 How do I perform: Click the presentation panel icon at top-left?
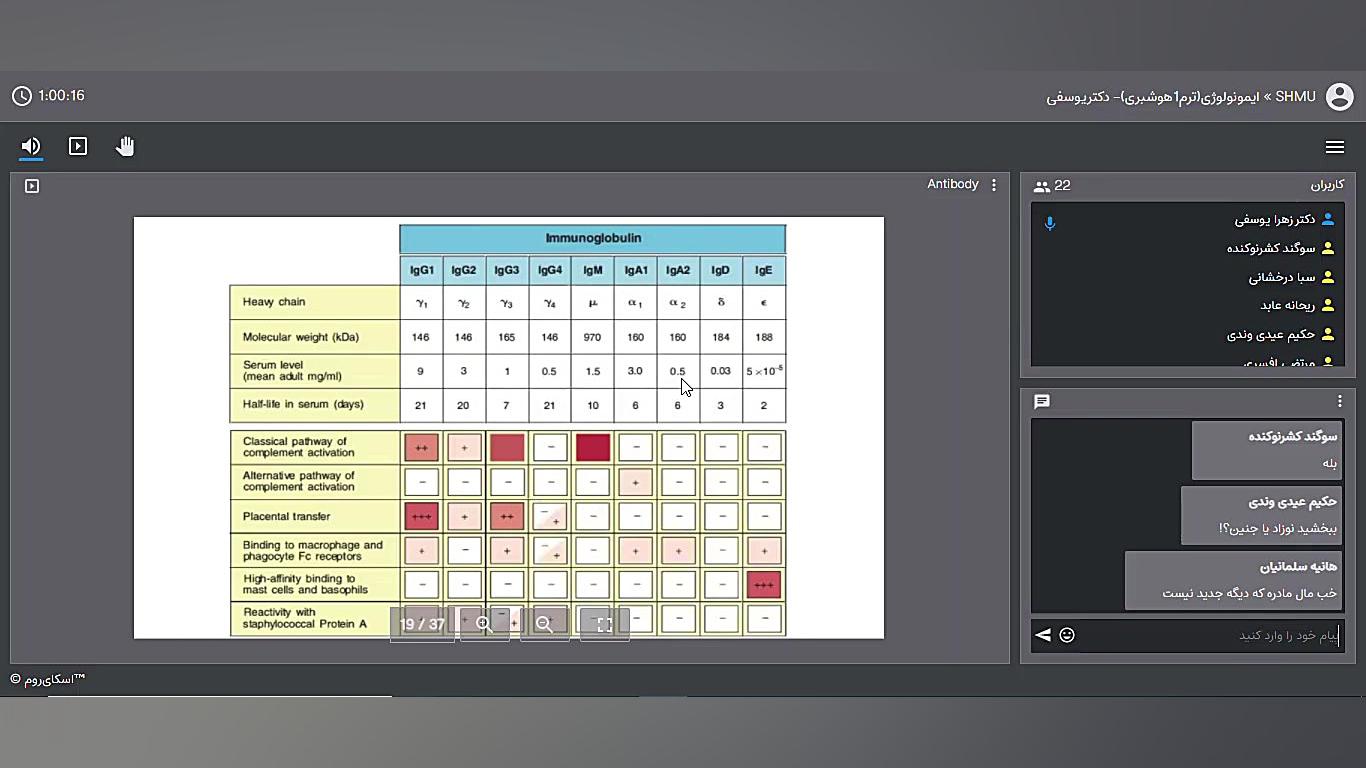pos(32,186)
